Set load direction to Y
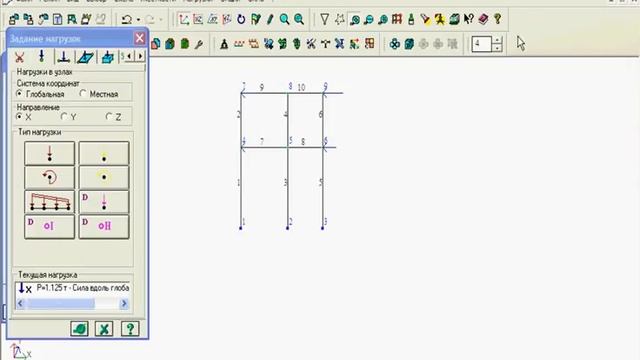This screenshot has height=360, width=640. 68,117
